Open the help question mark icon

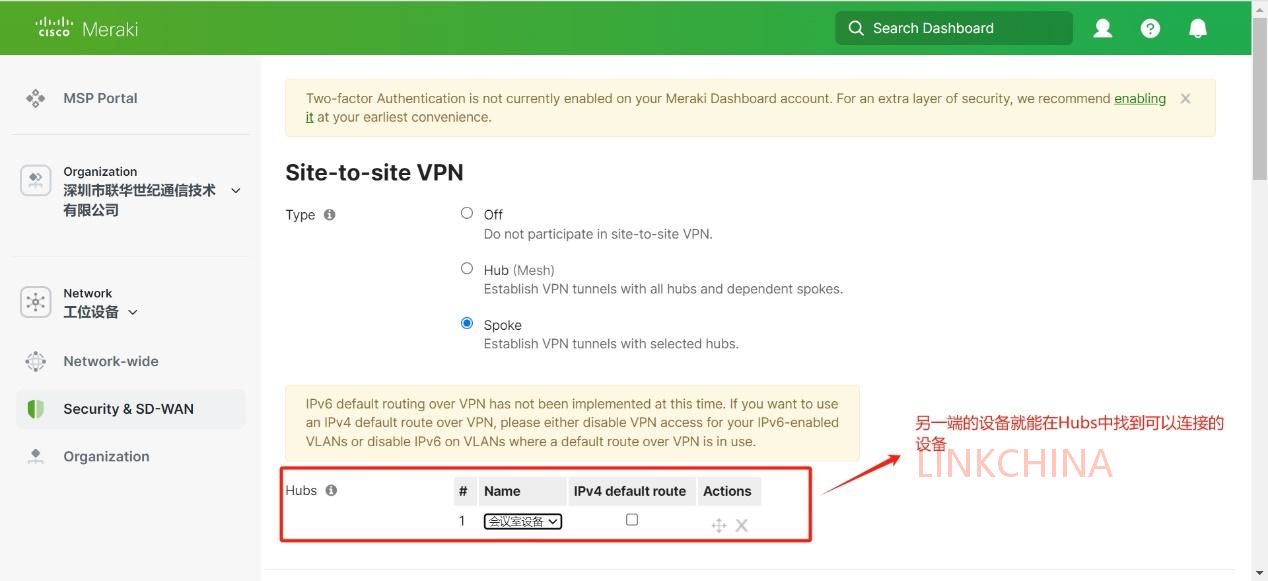[x=1150, y=28]
